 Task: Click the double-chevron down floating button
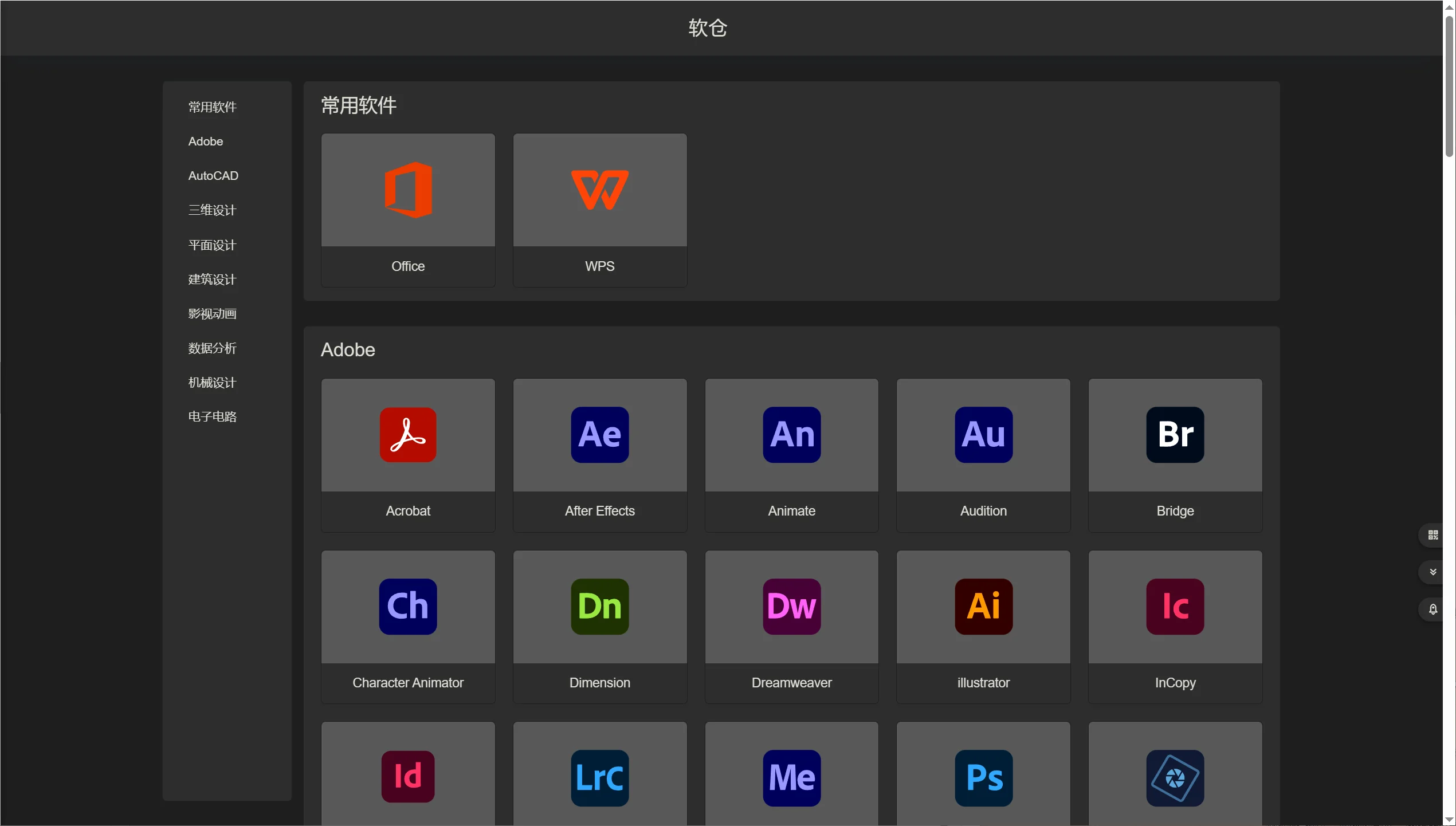(1433, 572)
